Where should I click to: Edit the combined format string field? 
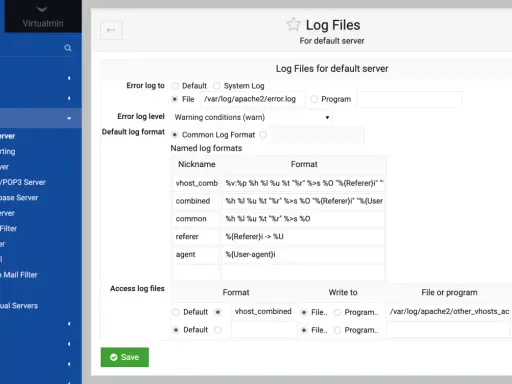pos(303,201)
